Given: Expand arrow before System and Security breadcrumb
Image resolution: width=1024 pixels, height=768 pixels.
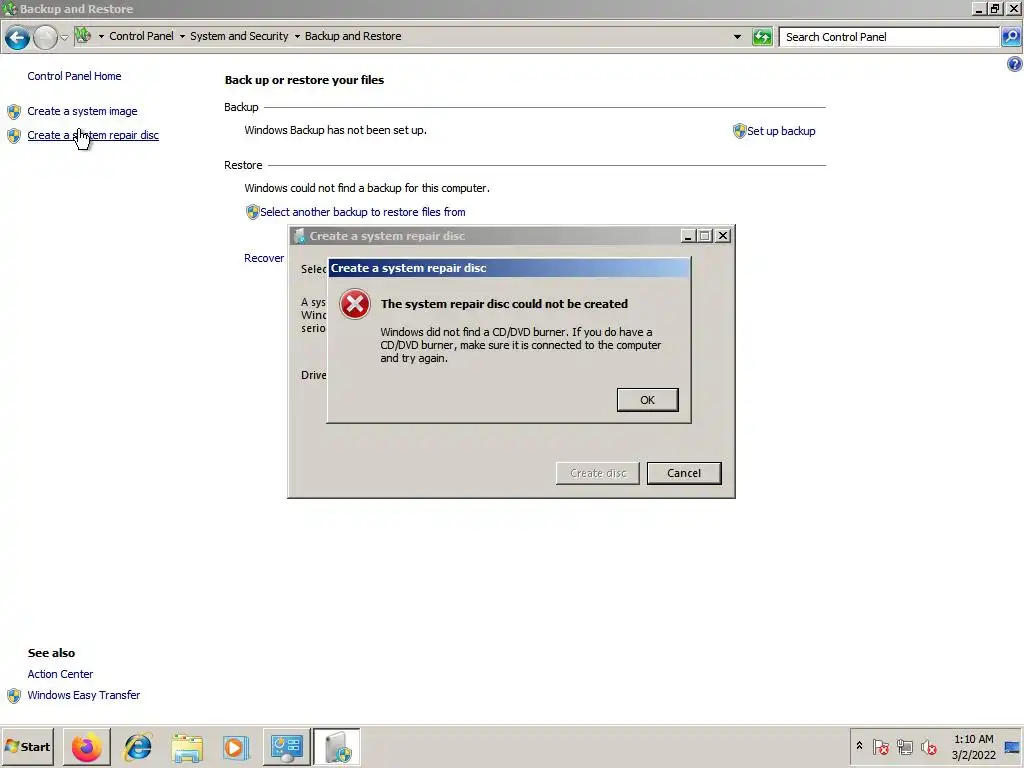Looking at the screenshot, I should (182, 37).
